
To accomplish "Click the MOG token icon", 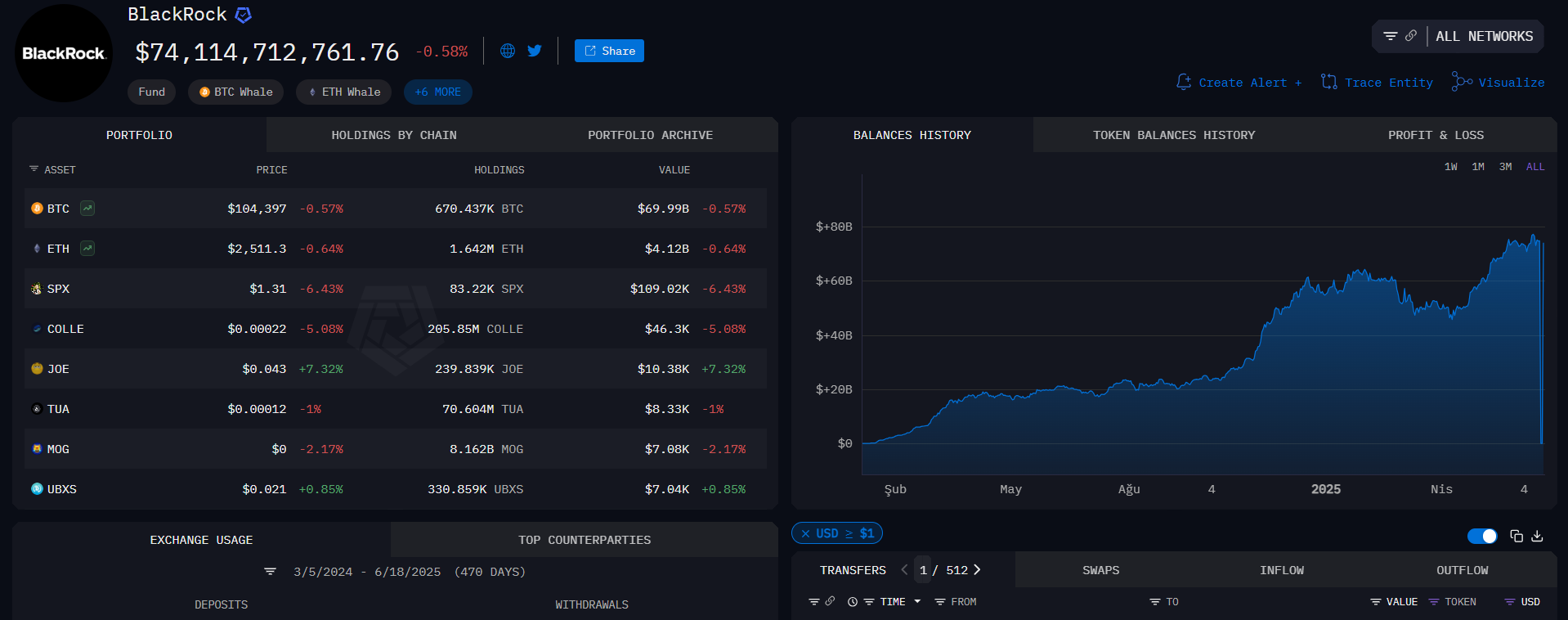I will (x=37, y=448).
